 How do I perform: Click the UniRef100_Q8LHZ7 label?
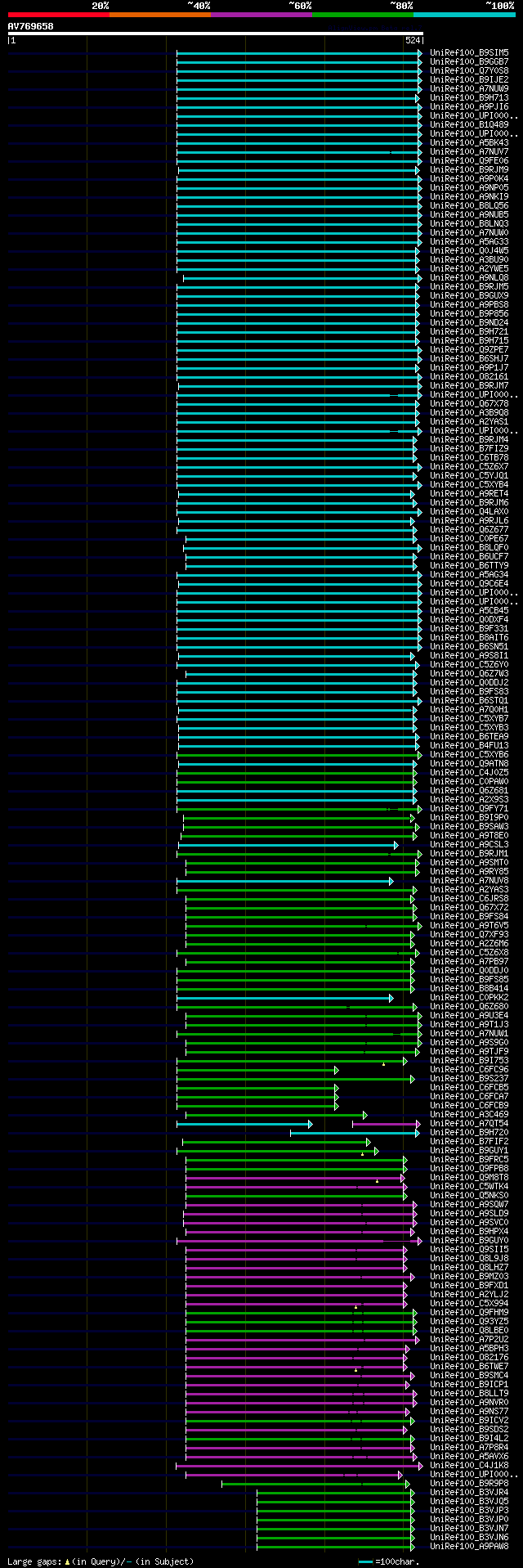[469, 1267]
